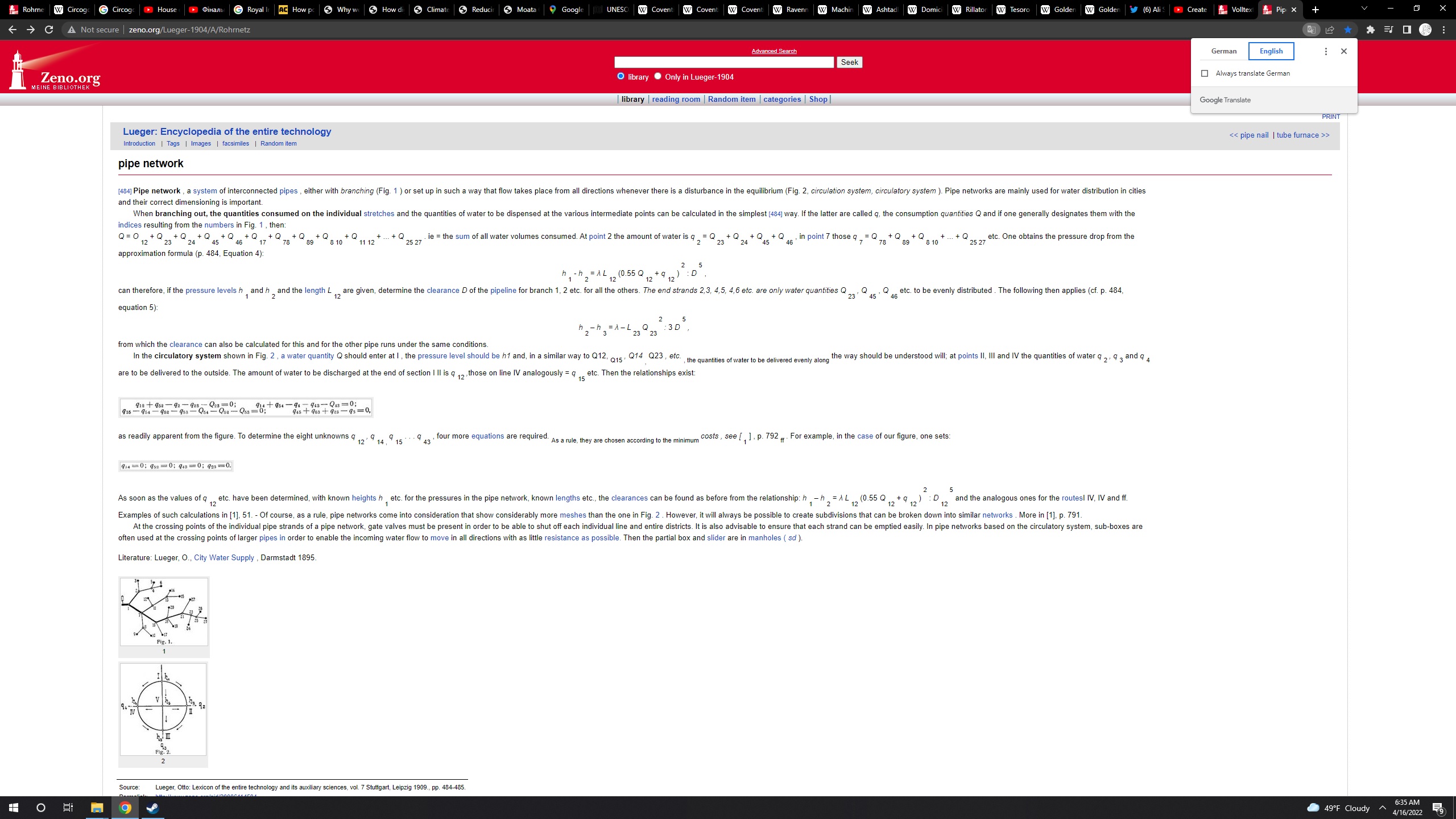Open Steam from the taskbar

tap(152, 808)
